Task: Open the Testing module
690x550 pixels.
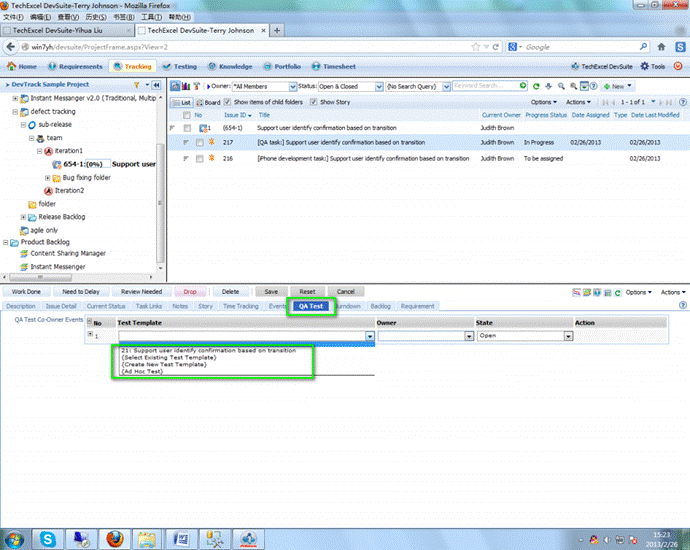Action: pyautogui.click(x=180, y=66)
